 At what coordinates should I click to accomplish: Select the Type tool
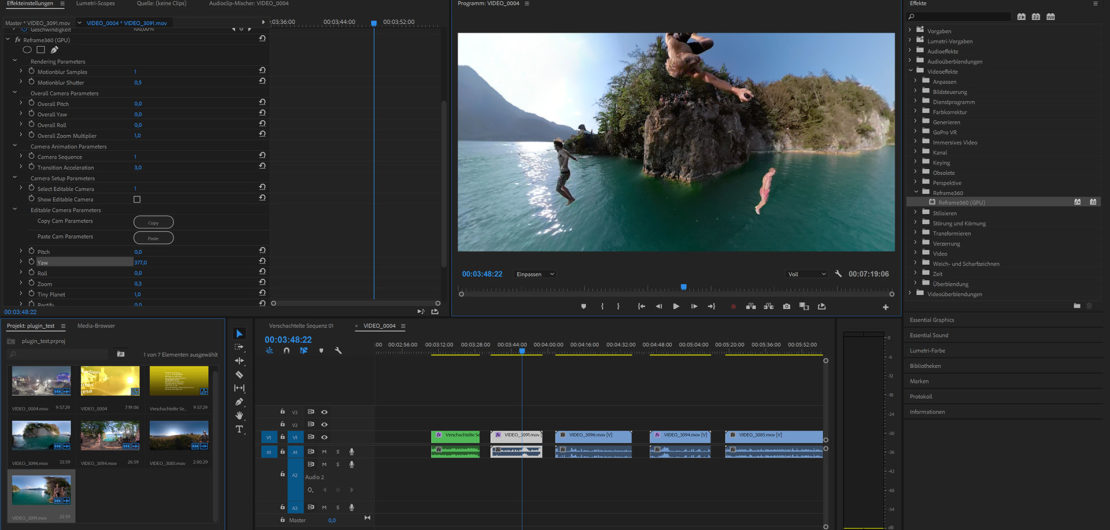(x=239, y=429)
